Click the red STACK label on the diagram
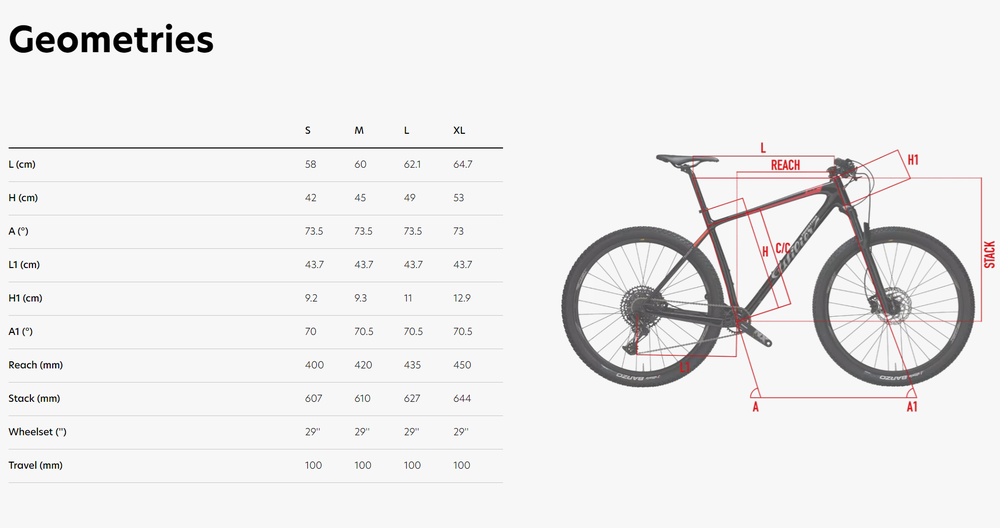This screenshot has width=1000, height=528. [989, 254]
